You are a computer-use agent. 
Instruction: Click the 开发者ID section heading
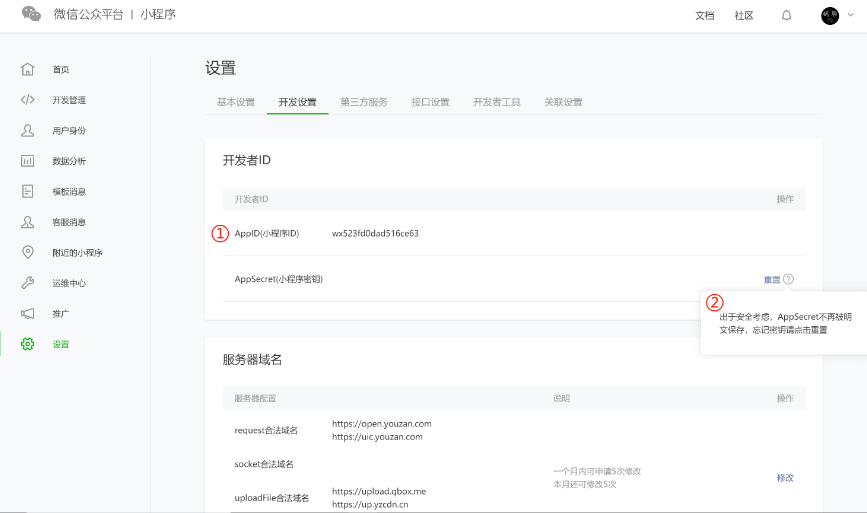[x=247, y=160]
